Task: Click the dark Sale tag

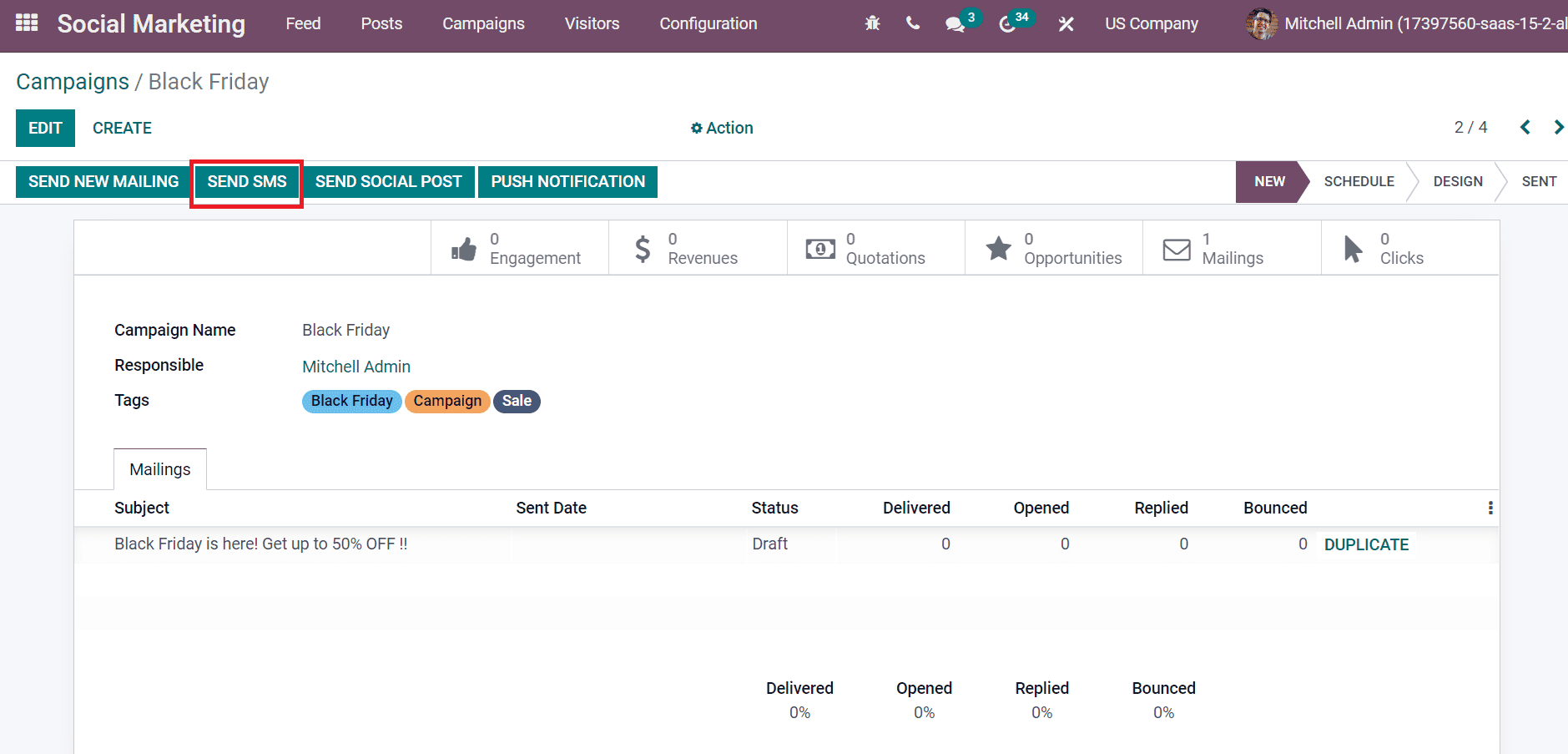Action: (517, 401)
